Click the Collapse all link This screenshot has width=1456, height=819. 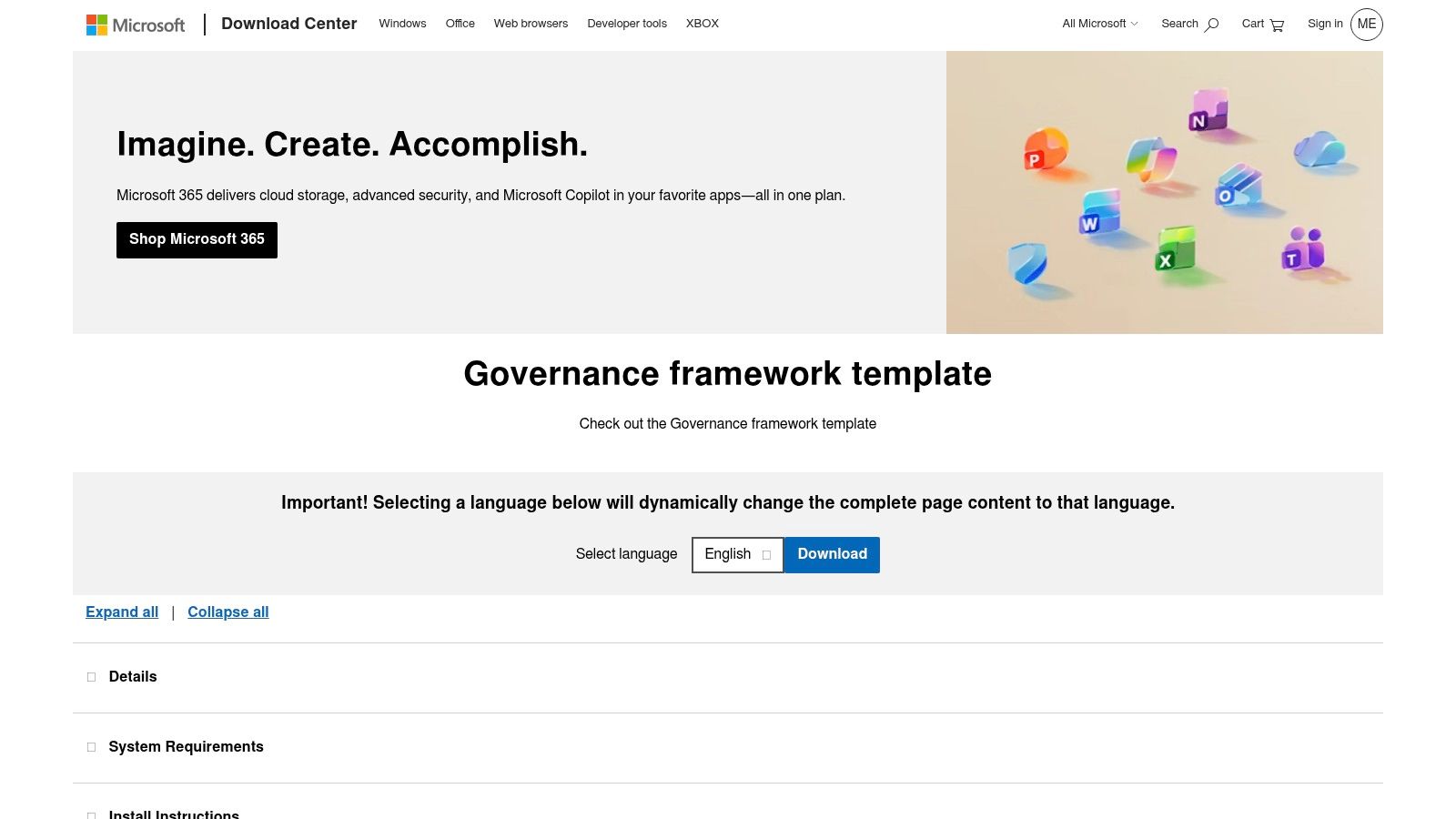click(x=228, y=612)
